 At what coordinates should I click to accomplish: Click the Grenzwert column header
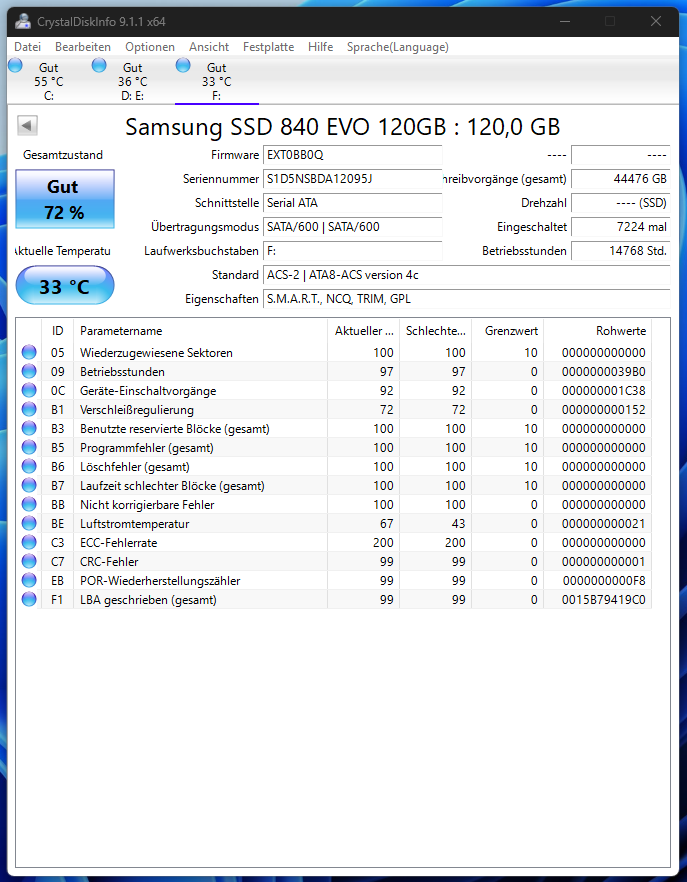point(508,331)
